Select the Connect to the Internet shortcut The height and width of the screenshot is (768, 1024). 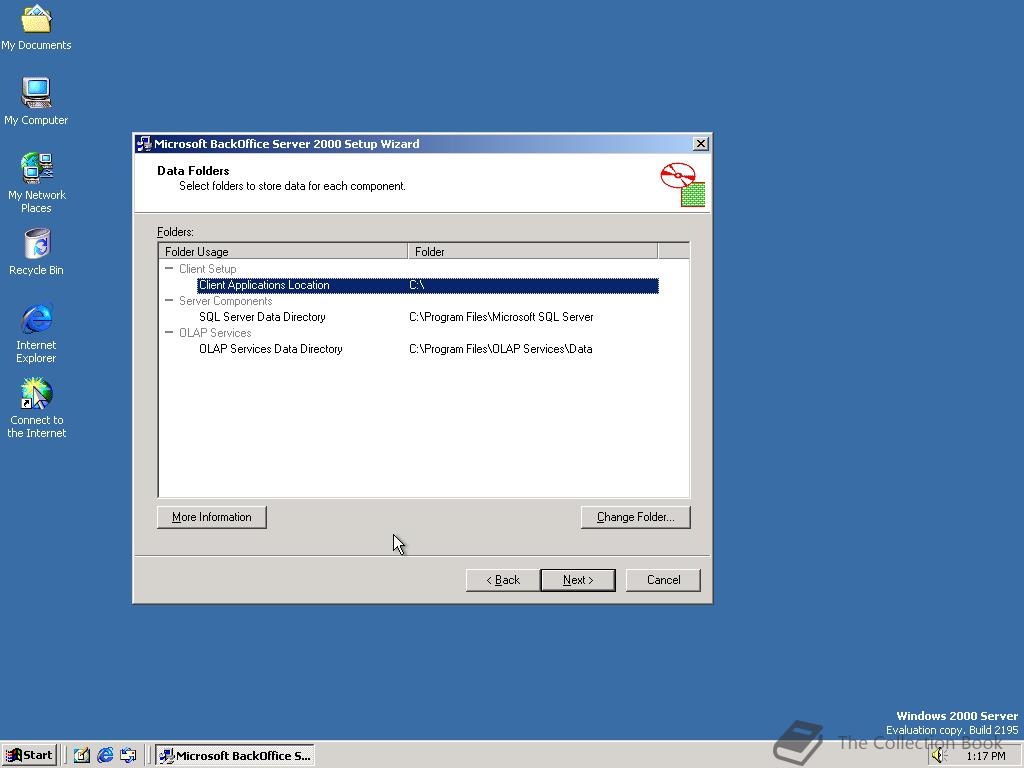click(36, 408)
